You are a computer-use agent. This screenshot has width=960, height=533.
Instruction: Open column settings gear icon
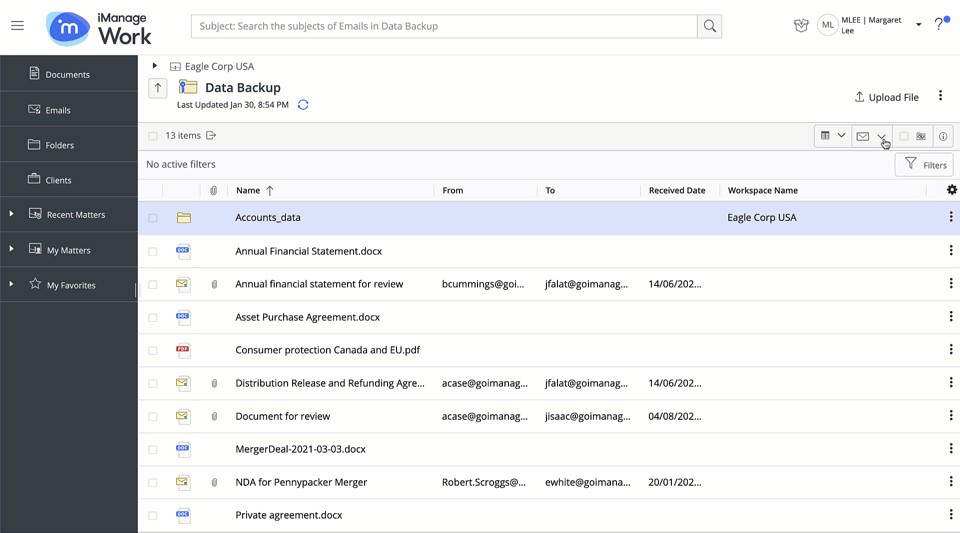951,190
